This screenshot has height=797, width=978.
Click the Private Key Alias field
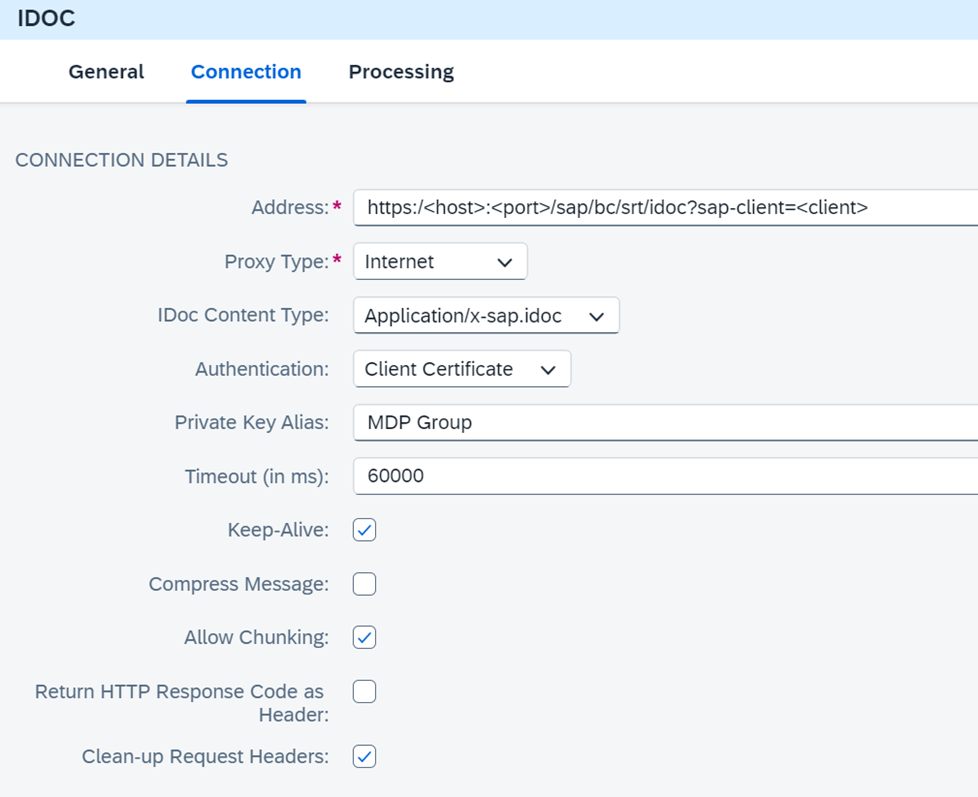(660, 423)
